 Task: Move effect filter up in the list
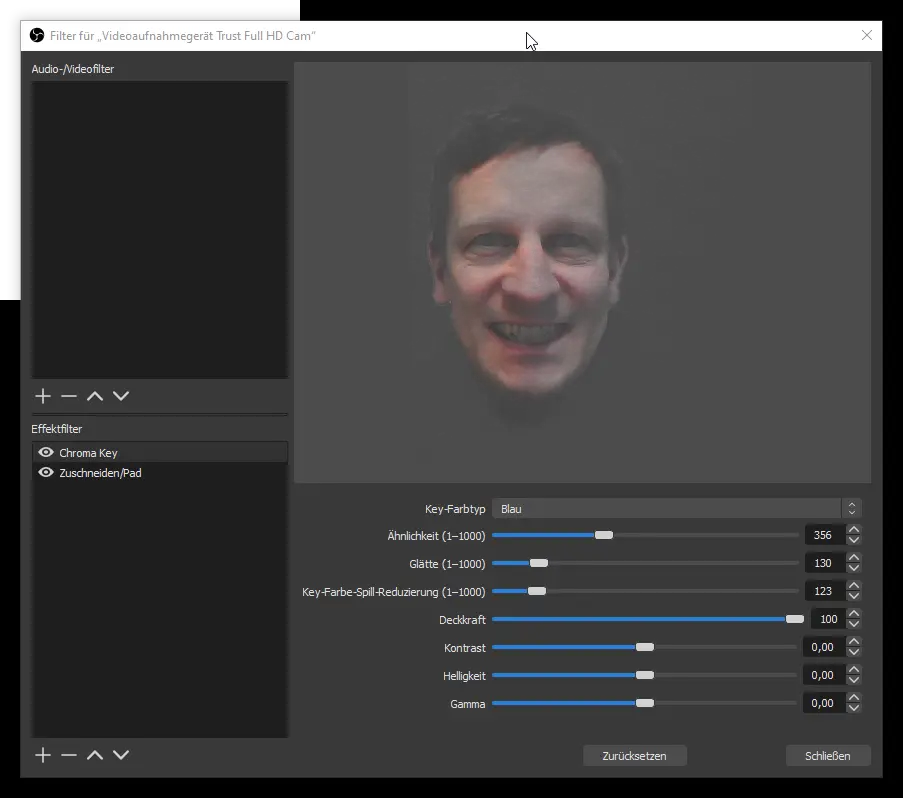[x=95, y=755]
